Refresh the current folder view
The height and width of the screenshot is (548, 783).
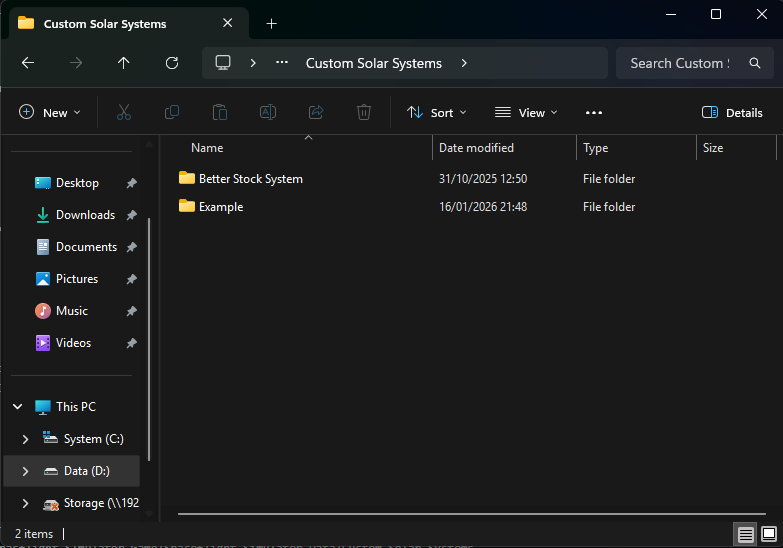tap(172, 63)
